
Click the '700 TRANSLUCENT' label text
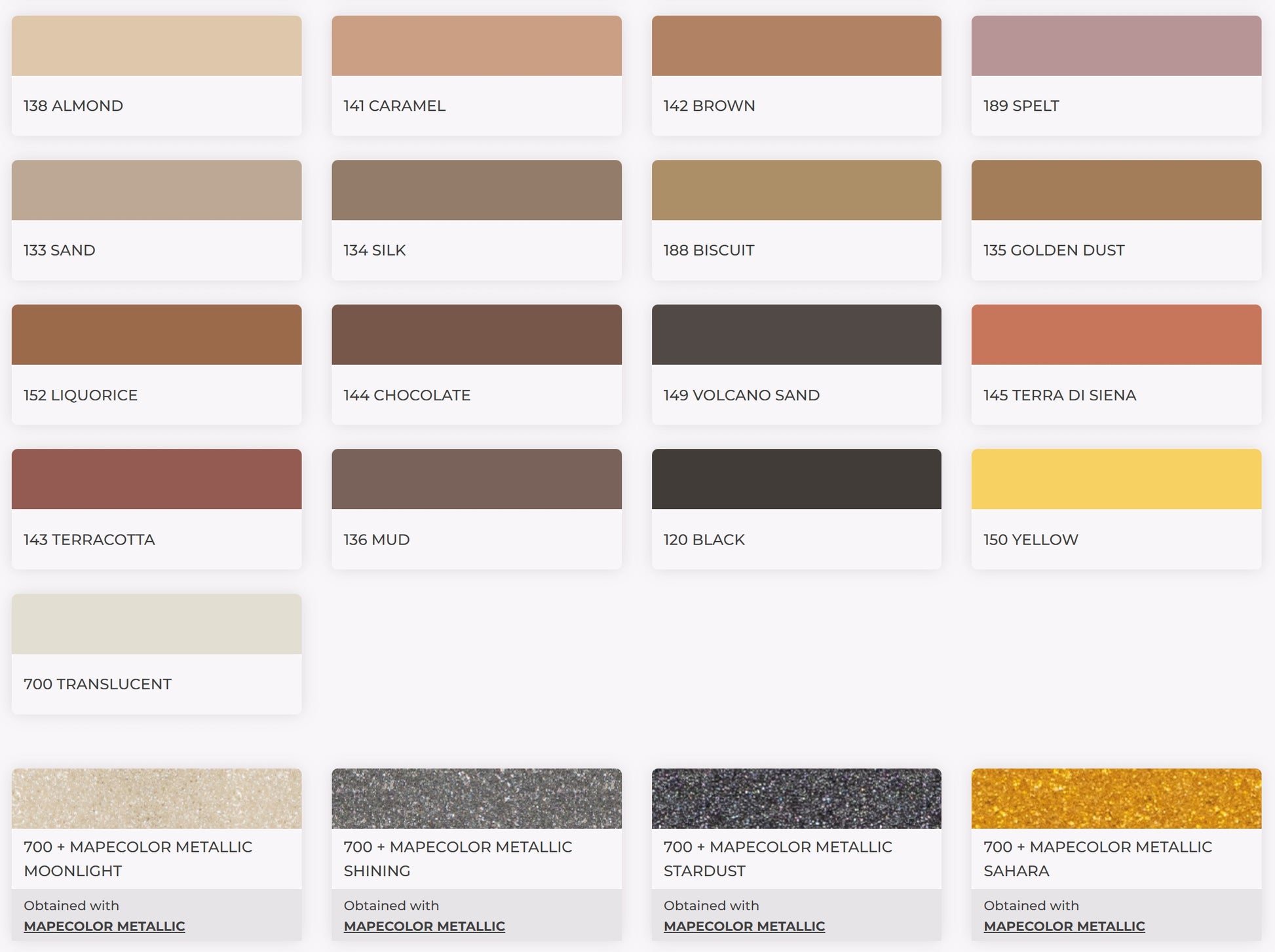point(98,684)
